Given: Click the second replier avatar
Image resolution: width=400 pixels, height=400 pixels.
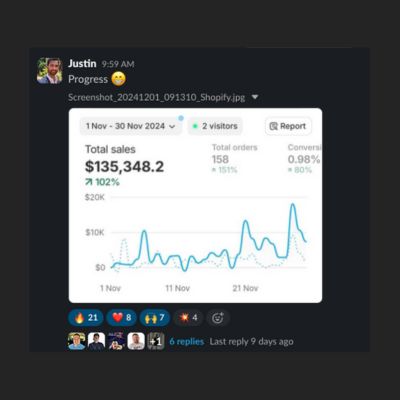Looking at the screenshot, I should (x=96, y=341).
